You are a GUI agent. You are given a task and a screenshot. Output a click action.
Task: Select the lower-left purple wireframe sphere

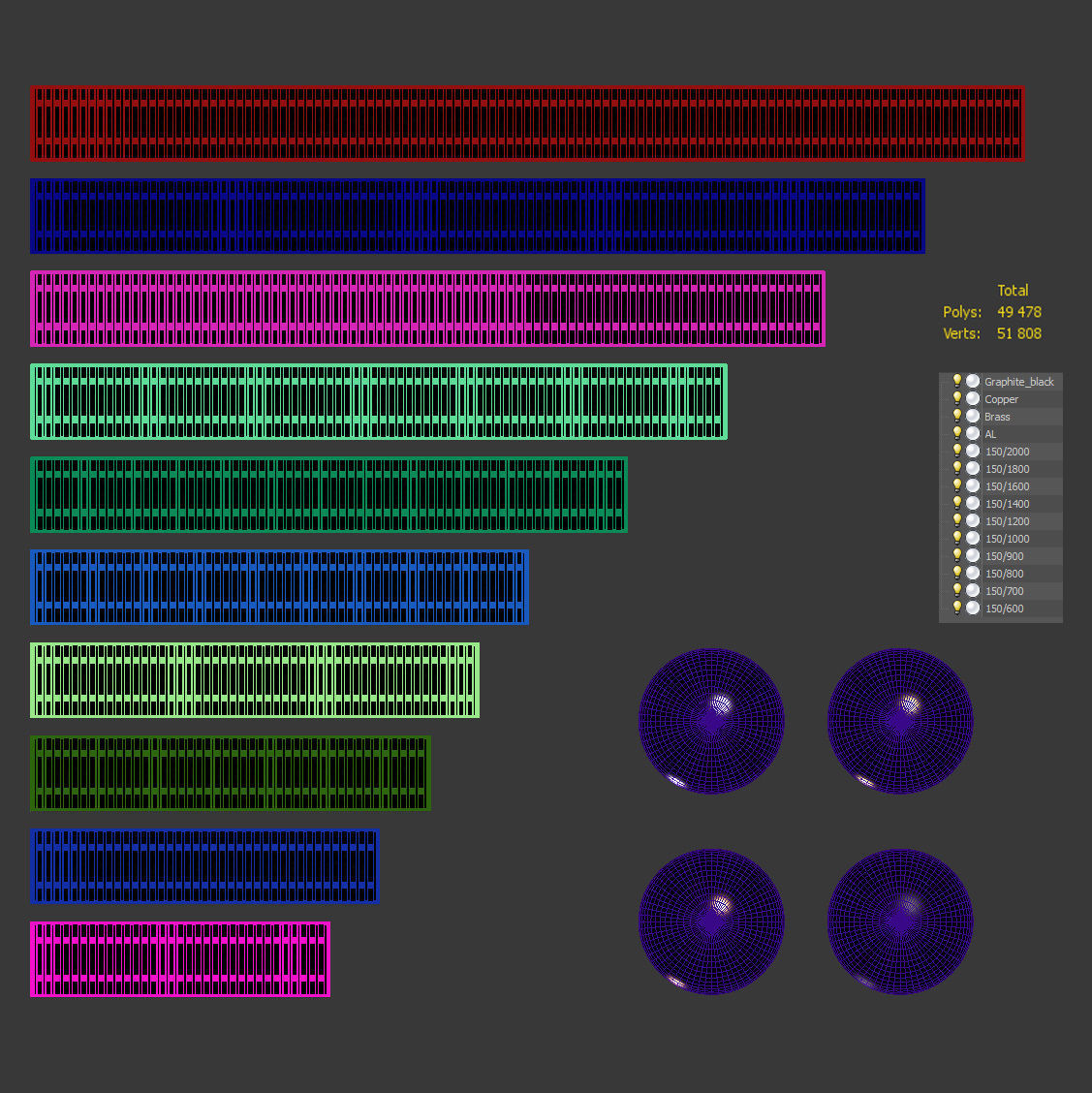point(711,921)
